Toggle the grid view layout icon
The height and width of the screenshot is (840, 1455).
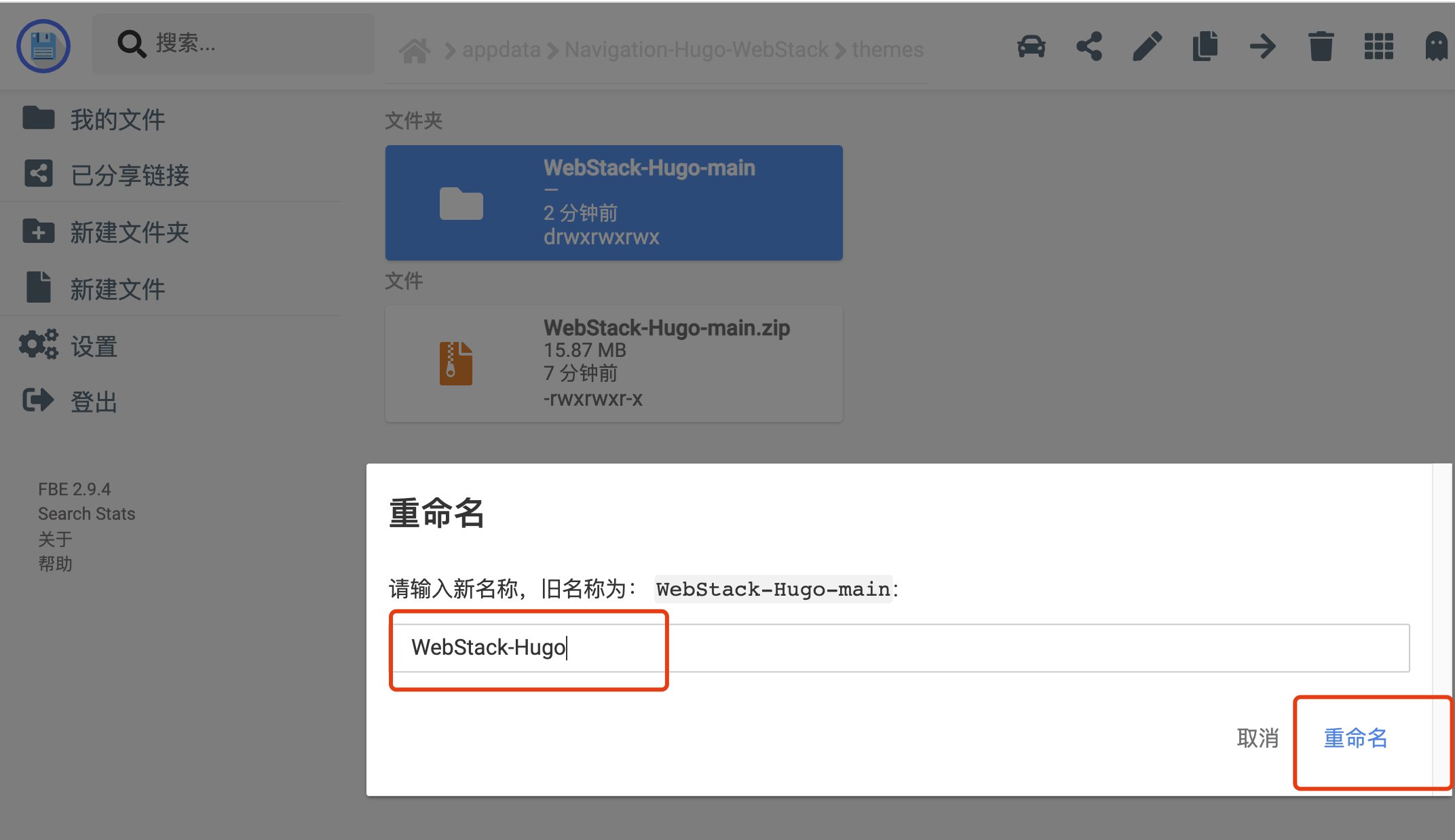[x=1378, y=46]
